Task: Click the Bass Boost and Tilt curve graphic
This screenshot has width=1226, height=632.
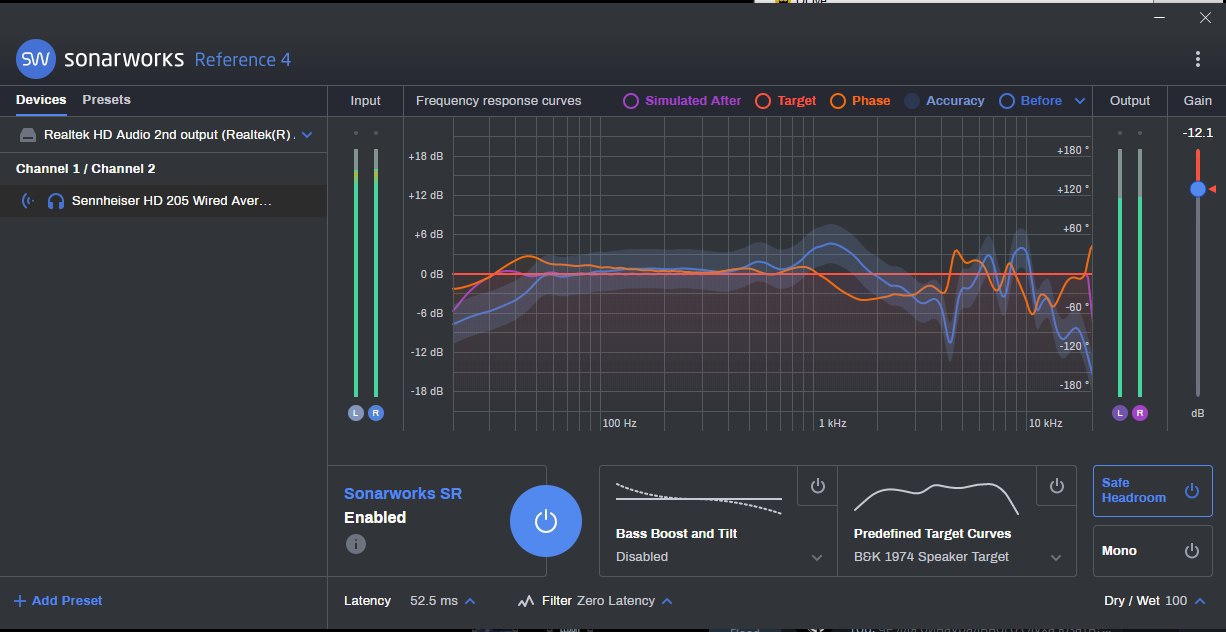Action: click(x=699, y=497)
